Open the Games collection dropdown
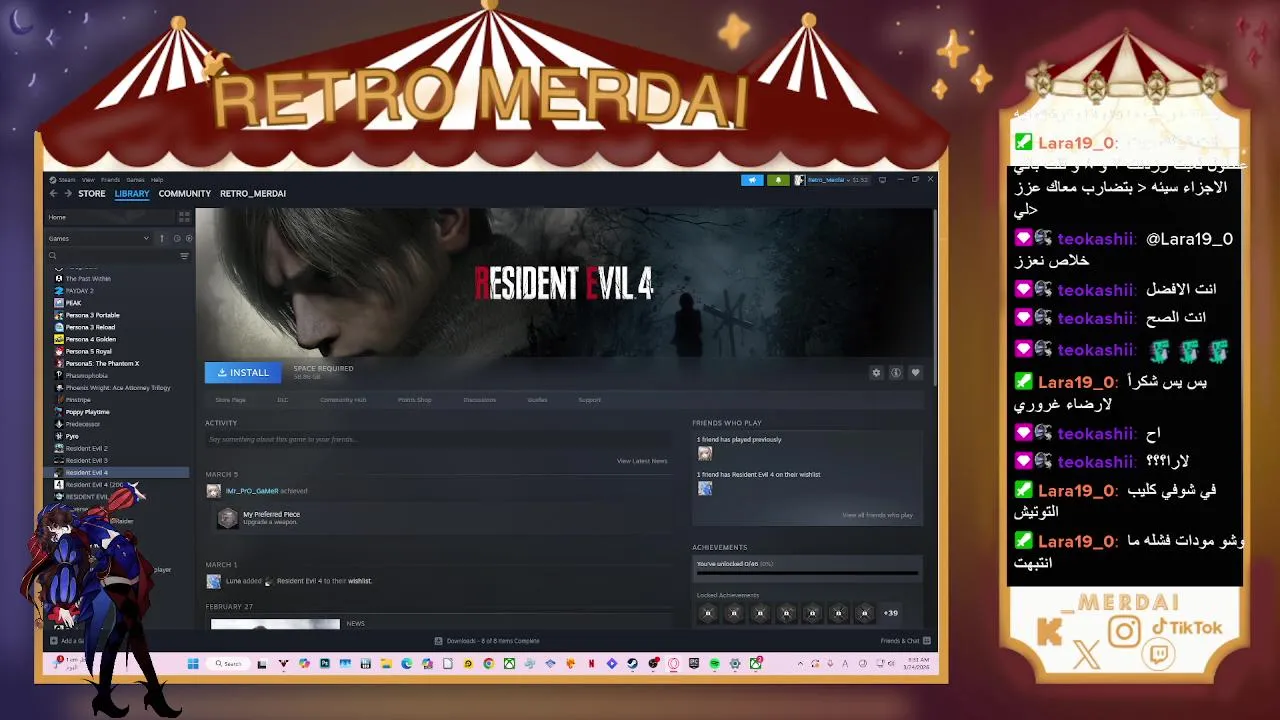Viewport: 1280px width, 720px height. pos(98,238)
